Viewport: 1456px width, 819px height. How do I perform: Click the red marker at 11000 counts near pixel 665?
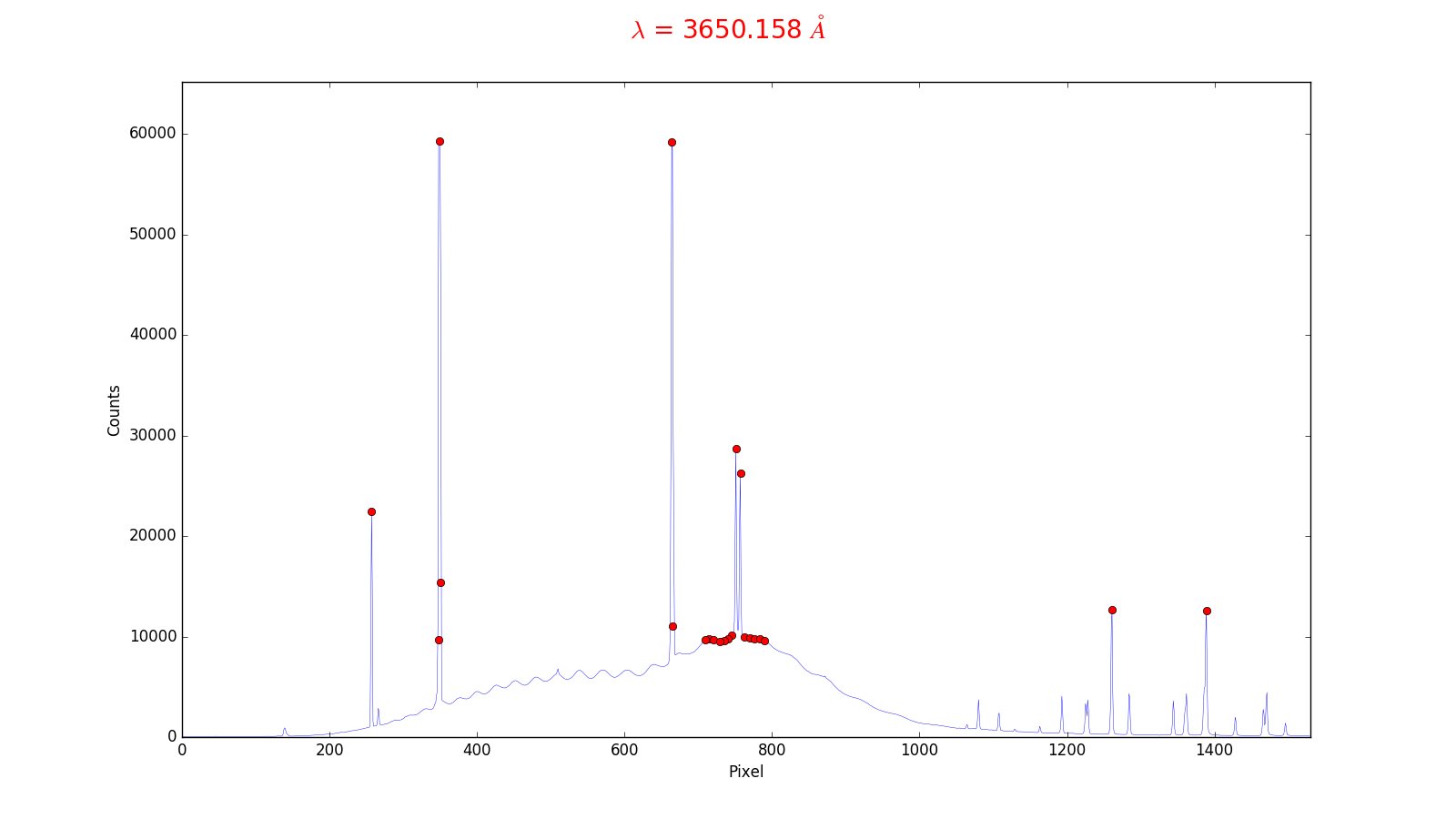point(672,626)
